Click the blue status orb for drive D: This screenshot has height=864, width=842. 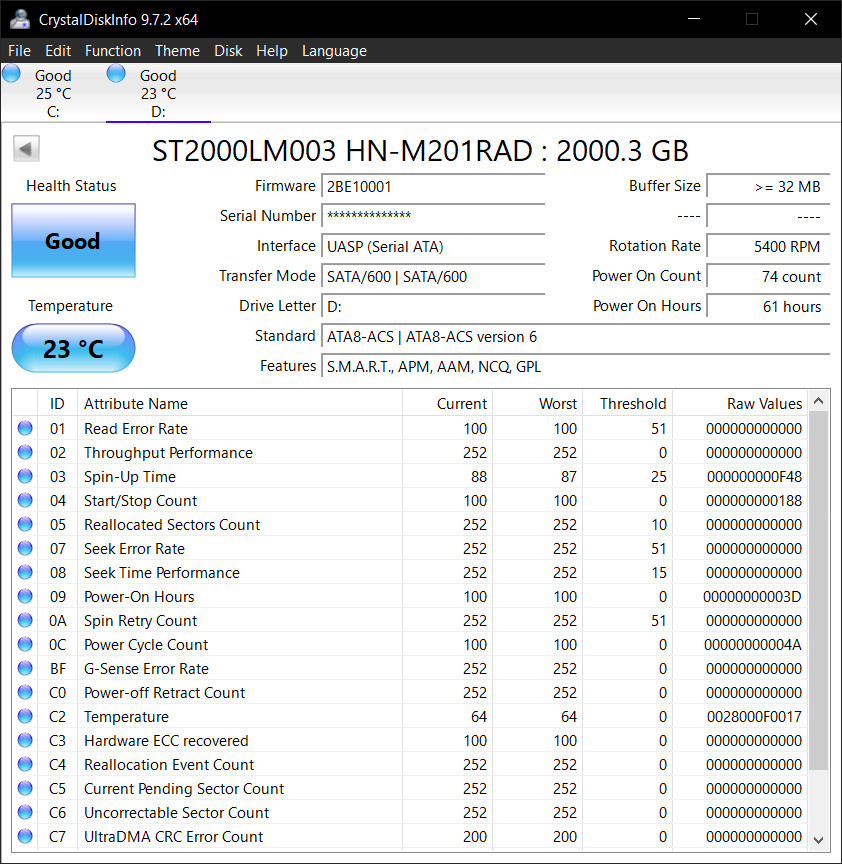(116, 73)
